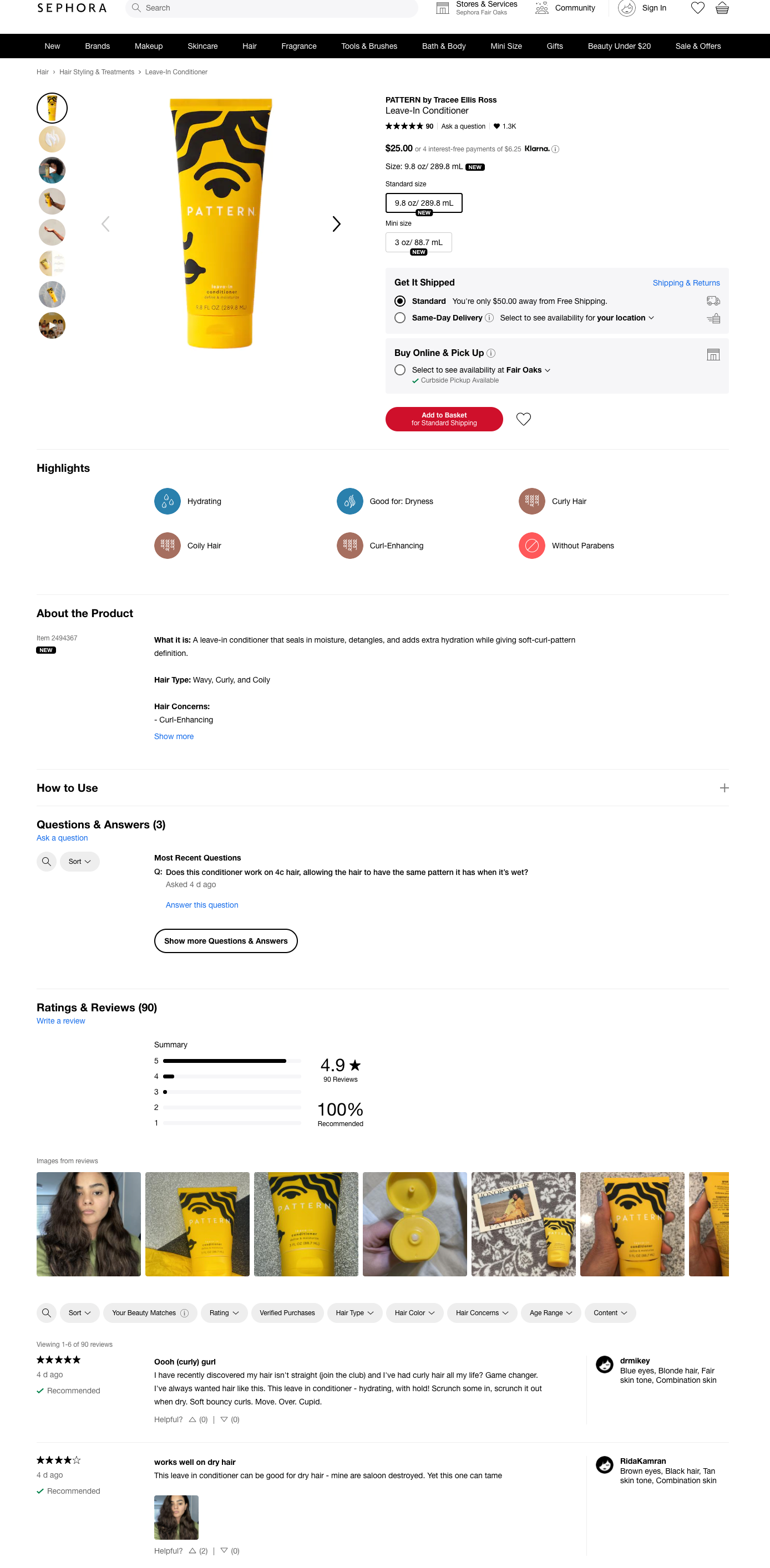Select Same-Day Delivery radio option
The image size is (770, 1568).
coord(399,318)
